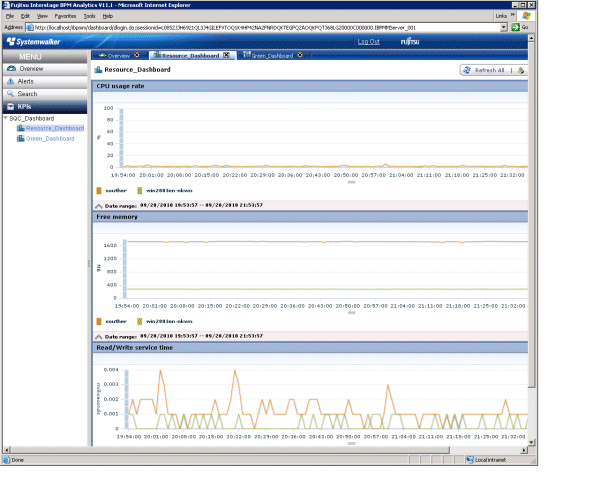Collapse CPU usage rate date range

pyautogui.click(x=99, y=204)
